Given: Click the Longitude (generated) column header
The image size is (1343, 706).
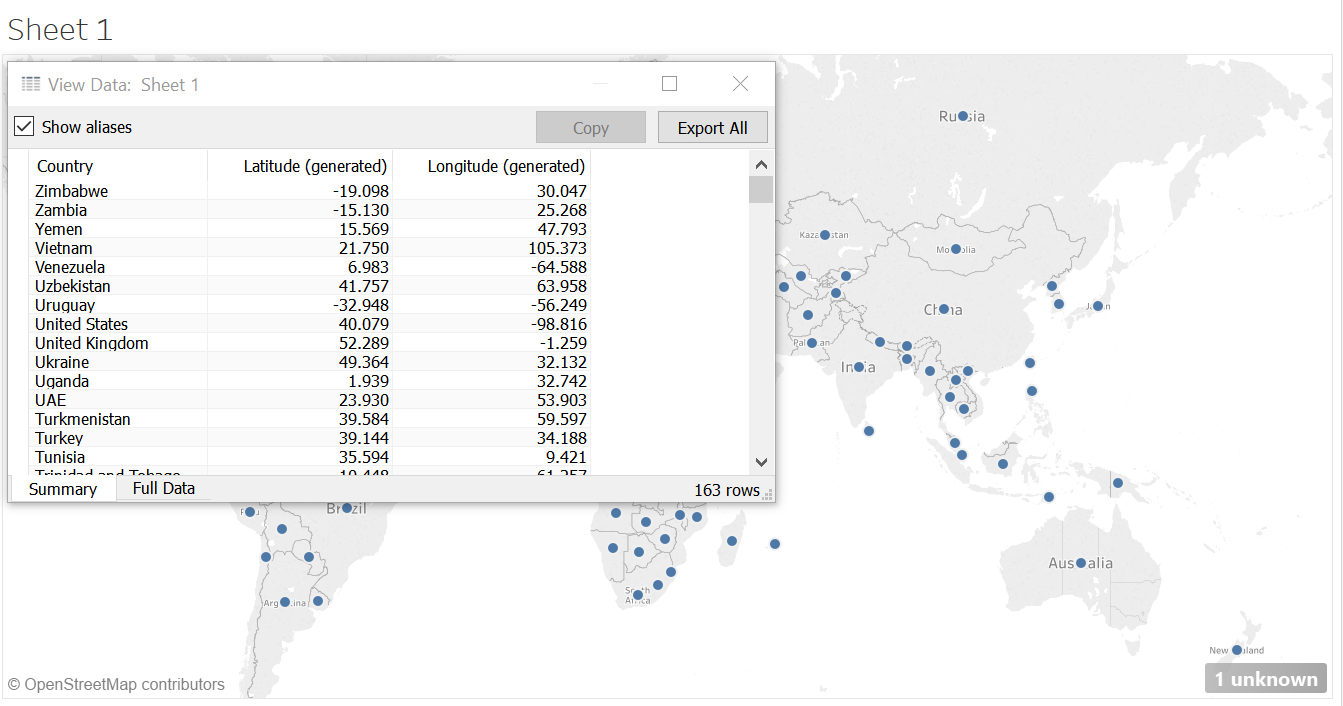Looking at the screenshot, I should pos(505,166).
